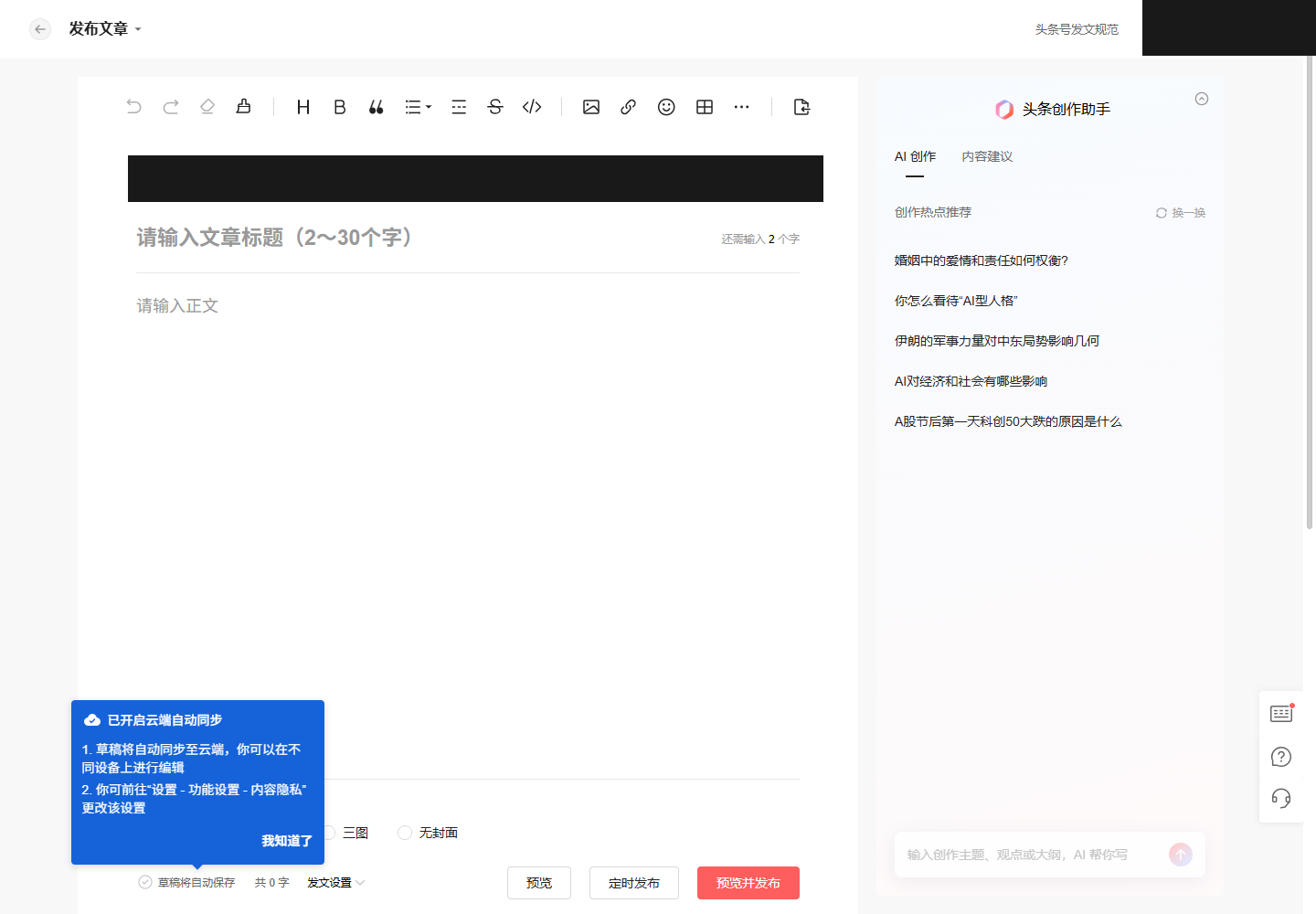The height and width of the screenshot is (914, 1316).
Task: Select the 三图 cover radio option
Action: (x=347, y=833)
